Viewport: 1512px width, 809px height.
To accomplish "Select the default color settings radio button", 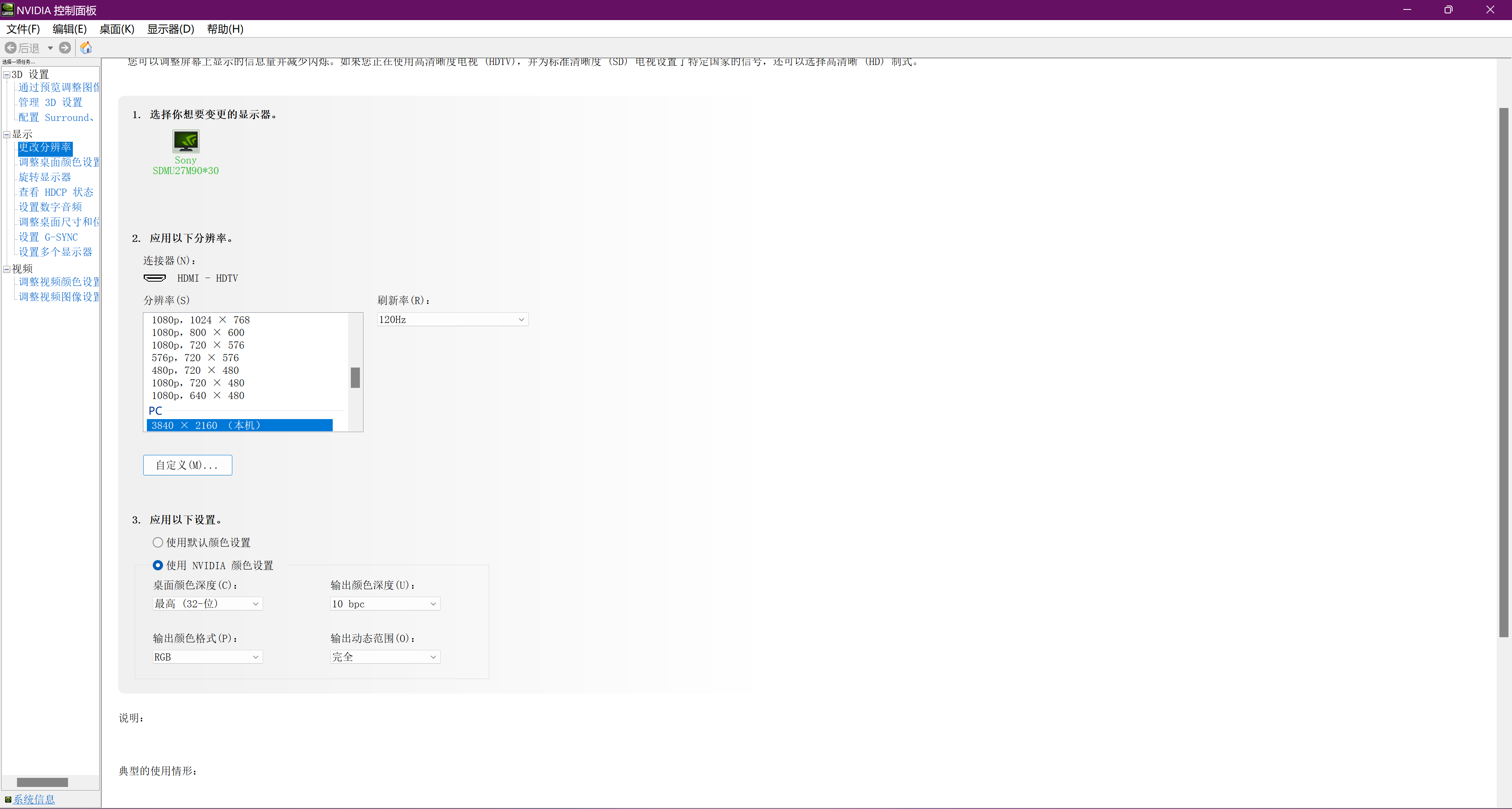I will click(157, 542).
